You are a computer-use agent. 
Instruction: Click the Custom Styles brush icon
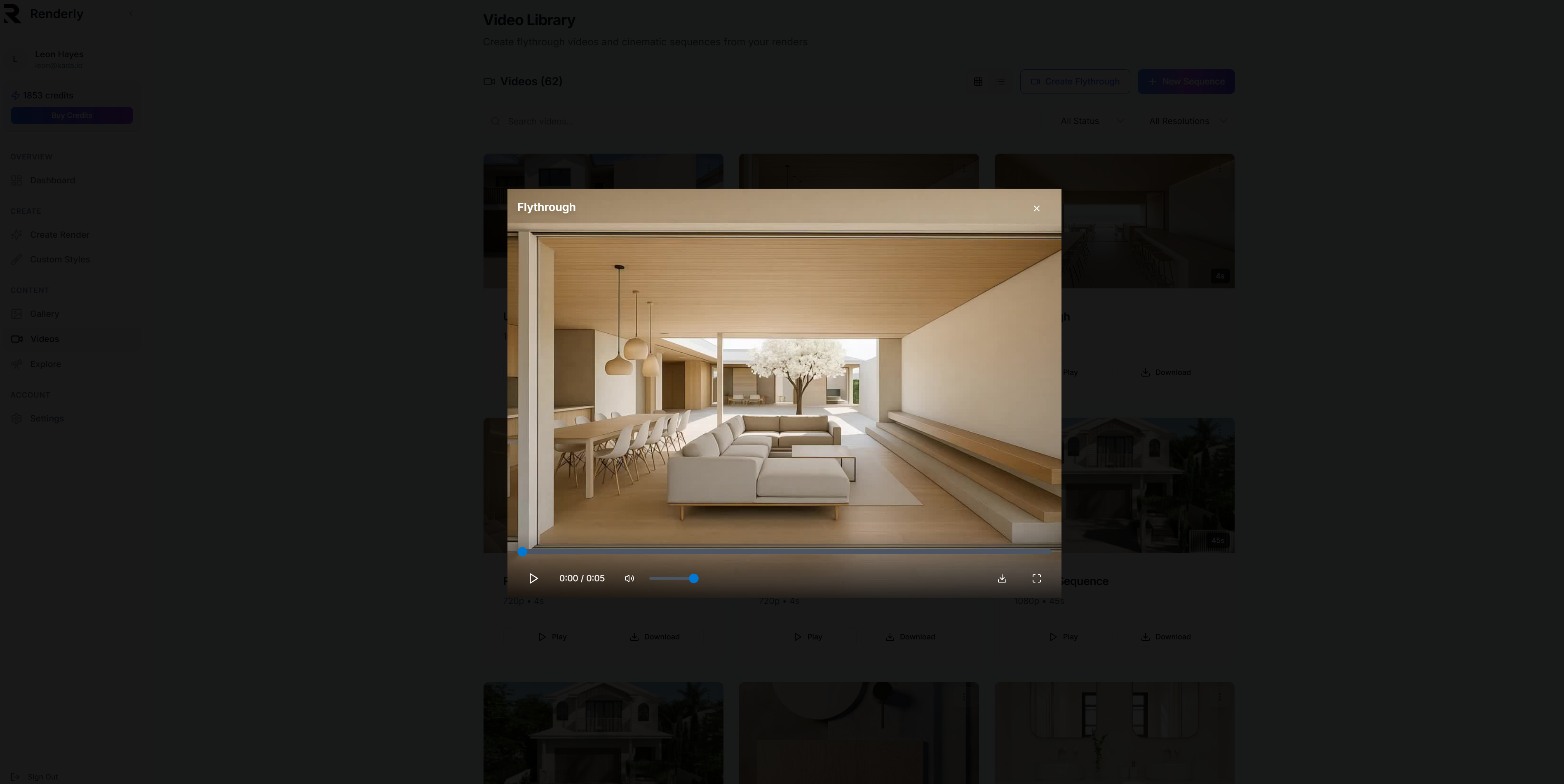(x=17, y=259)
